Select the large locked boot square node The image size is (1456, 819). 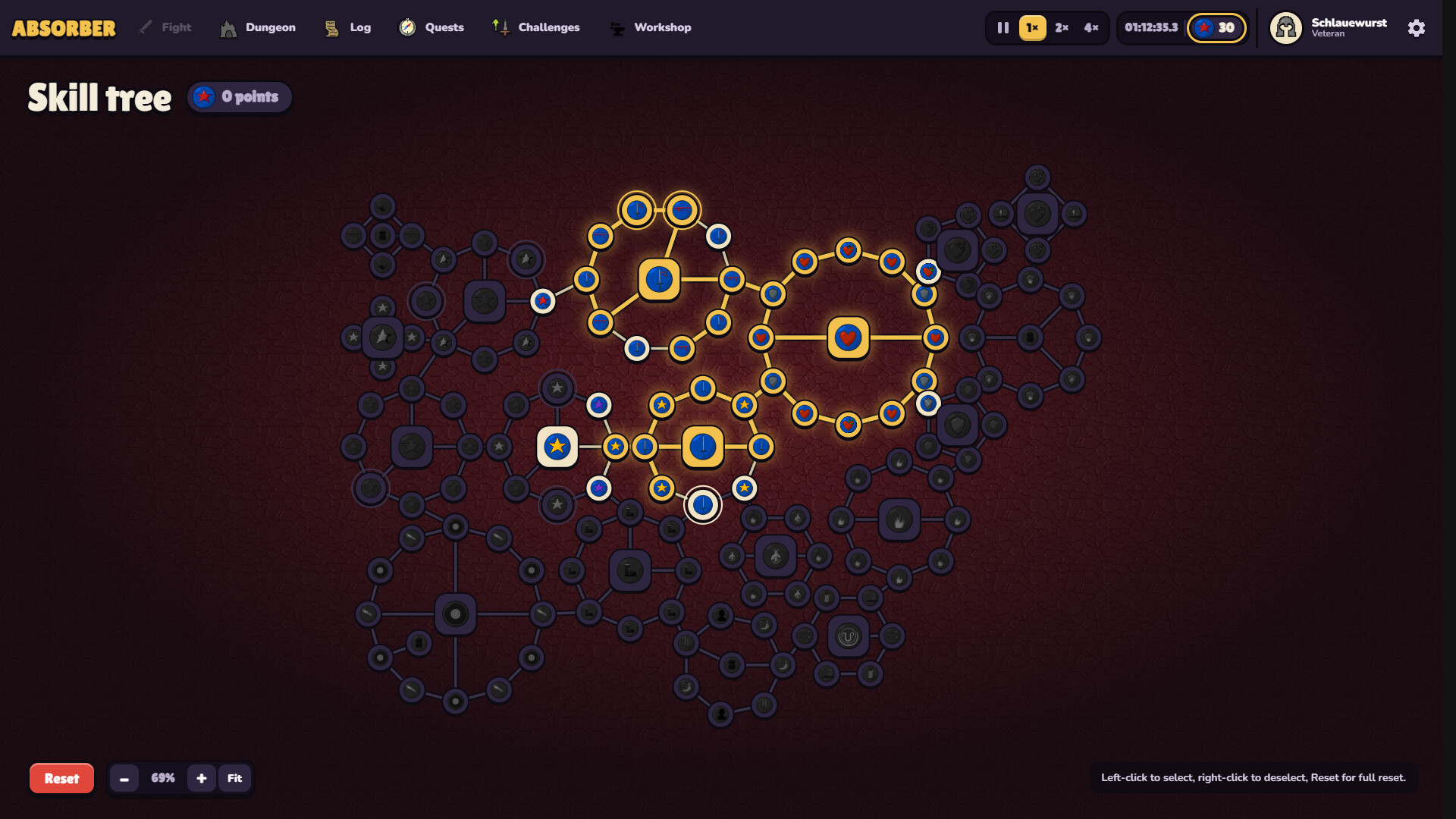(x=630, y=570)
